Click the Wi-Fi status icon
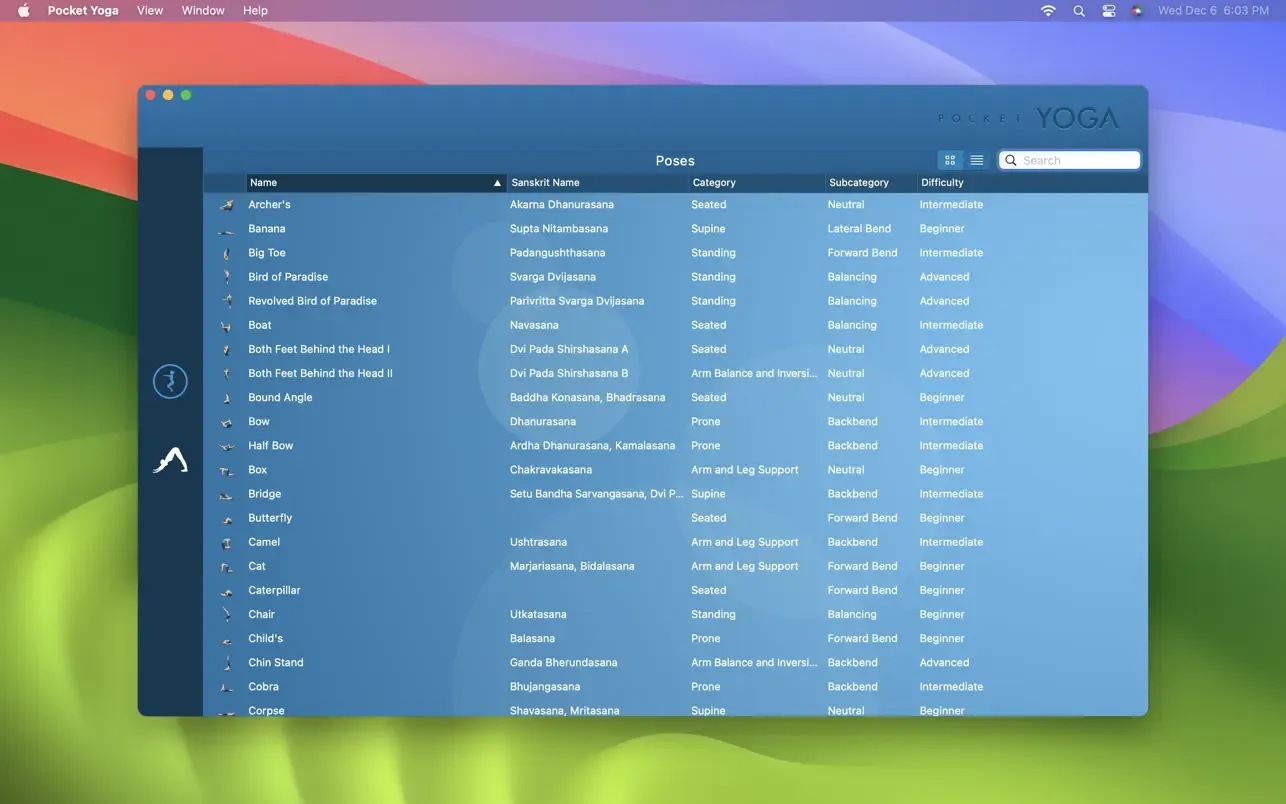The width and height of the screenshot is (1286, 804). (x=1048, y=11)
